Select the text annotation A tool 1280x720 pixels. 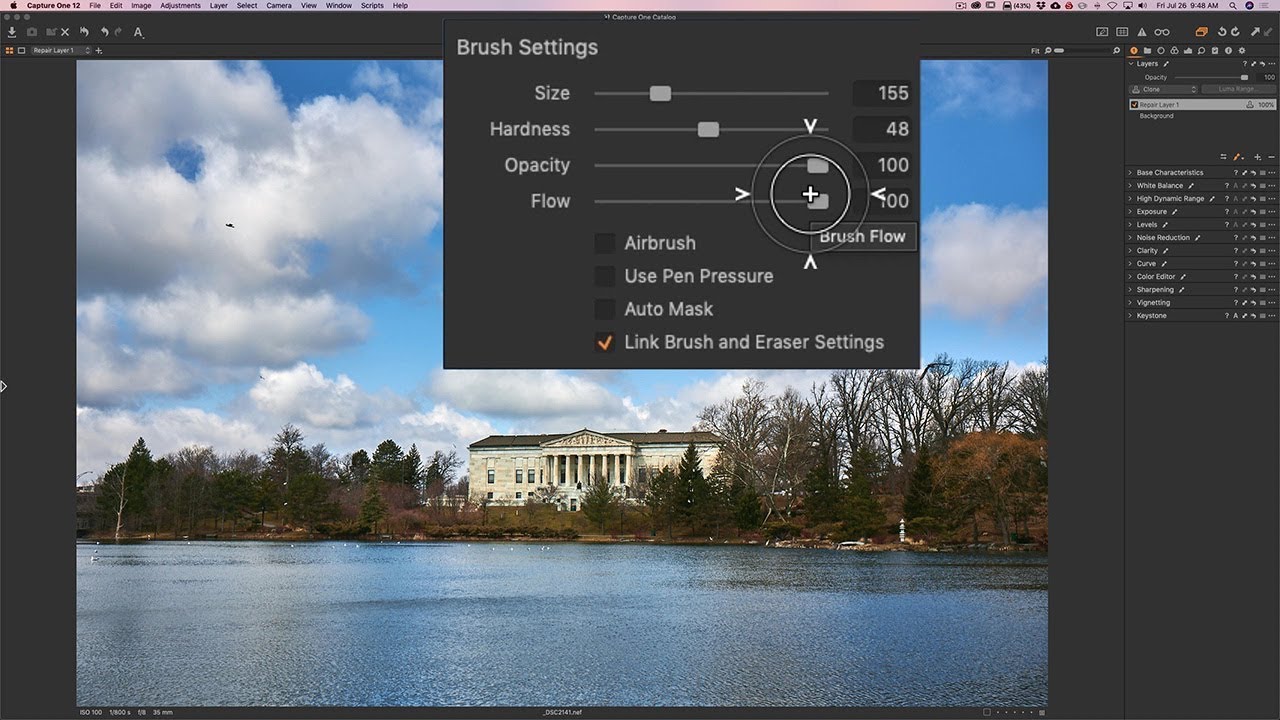[138, 32]
